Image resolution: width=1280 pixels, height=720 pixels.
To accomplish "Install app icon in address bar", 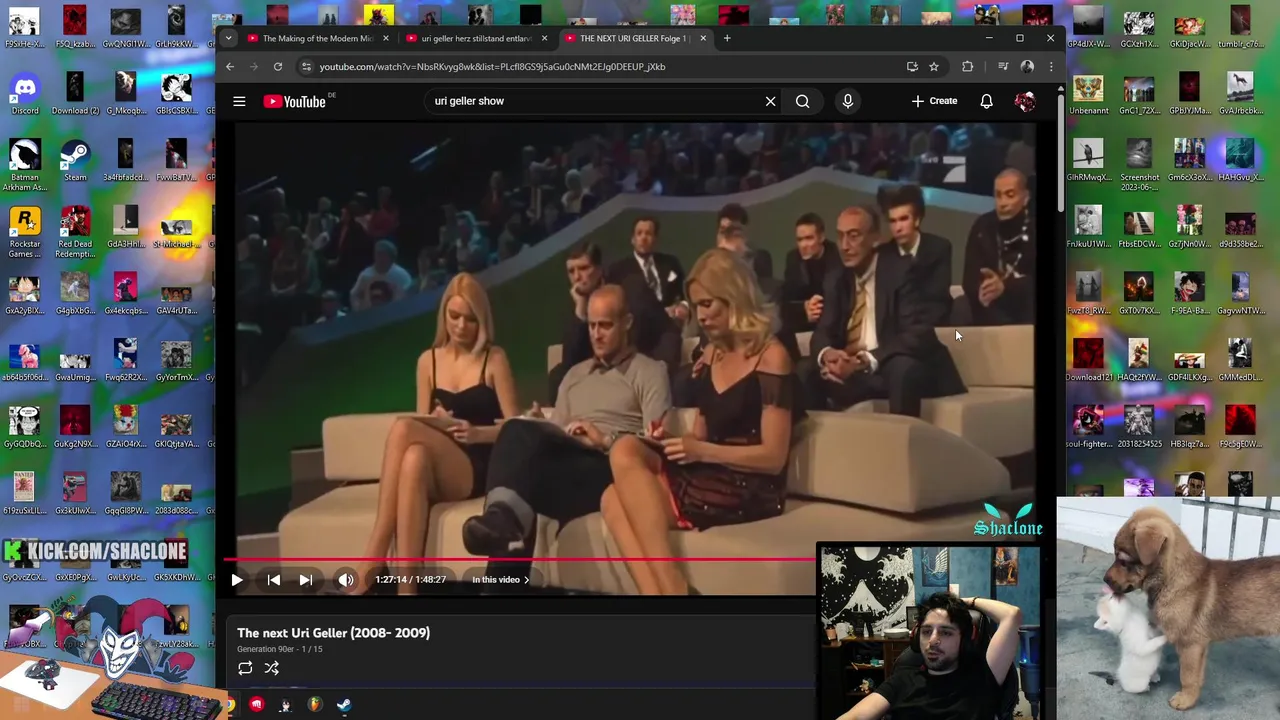I will [912, 67].
